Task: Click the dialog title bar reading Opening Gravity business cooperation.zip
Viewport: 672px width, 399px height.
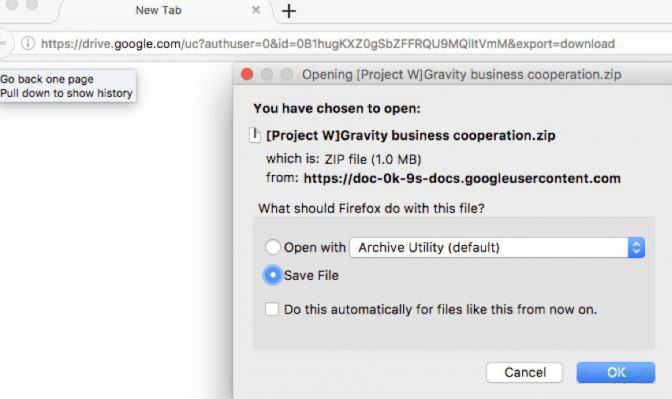Action: click(461, 75)
